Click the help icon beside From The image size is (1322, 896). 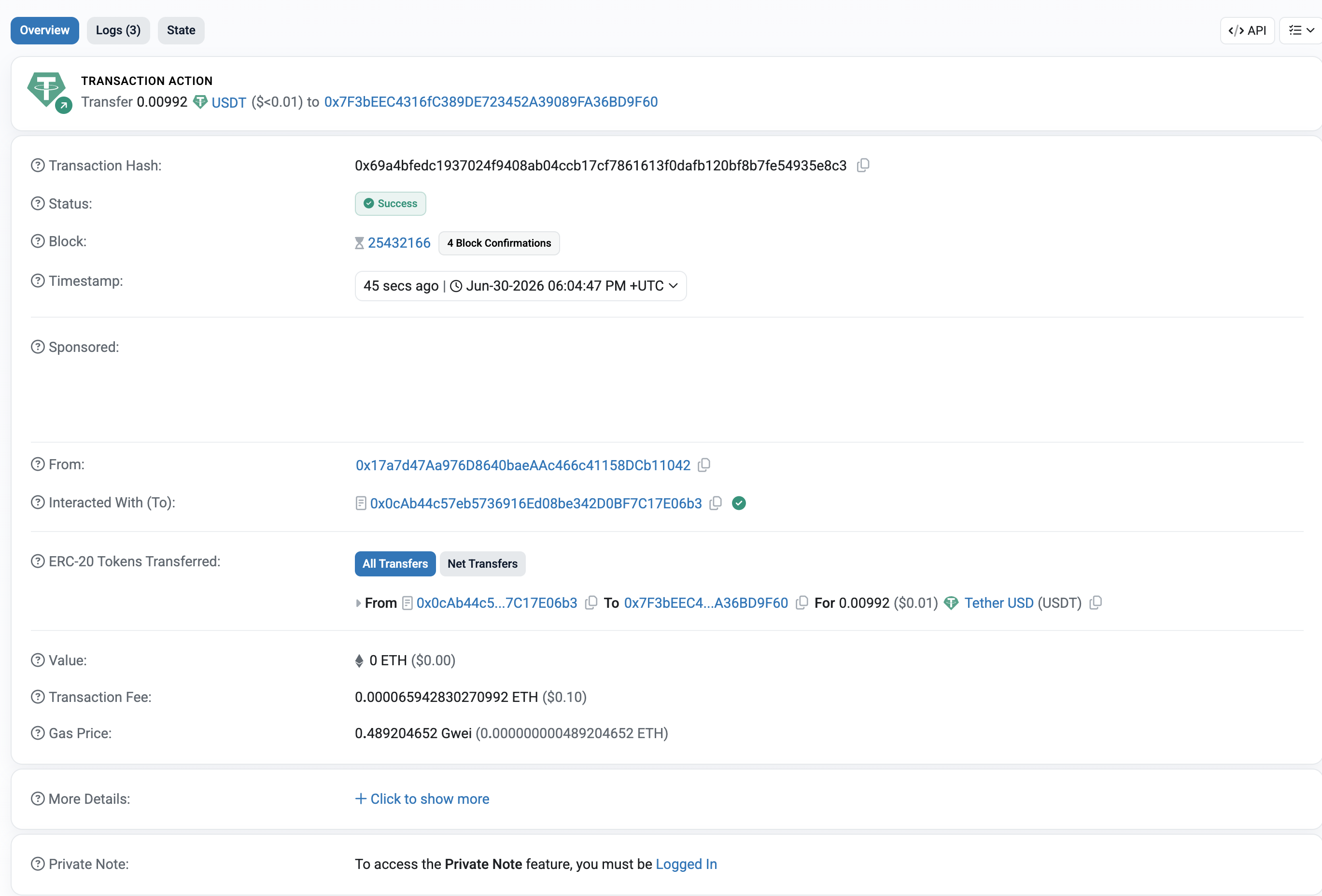tap(38, 464)
